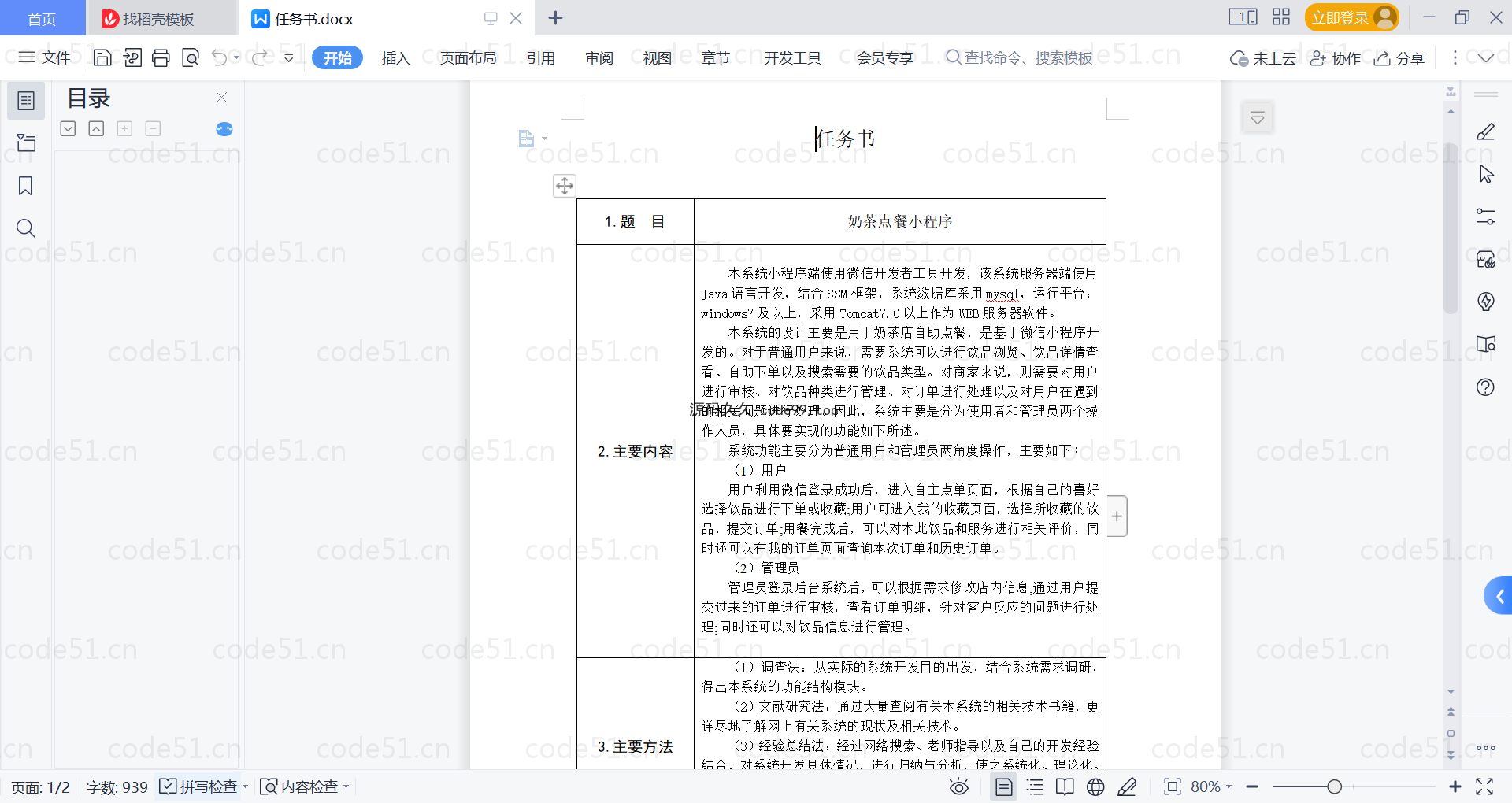
Task: Select the cursor selection tool in right sidebar
Action: point(1486,174)
